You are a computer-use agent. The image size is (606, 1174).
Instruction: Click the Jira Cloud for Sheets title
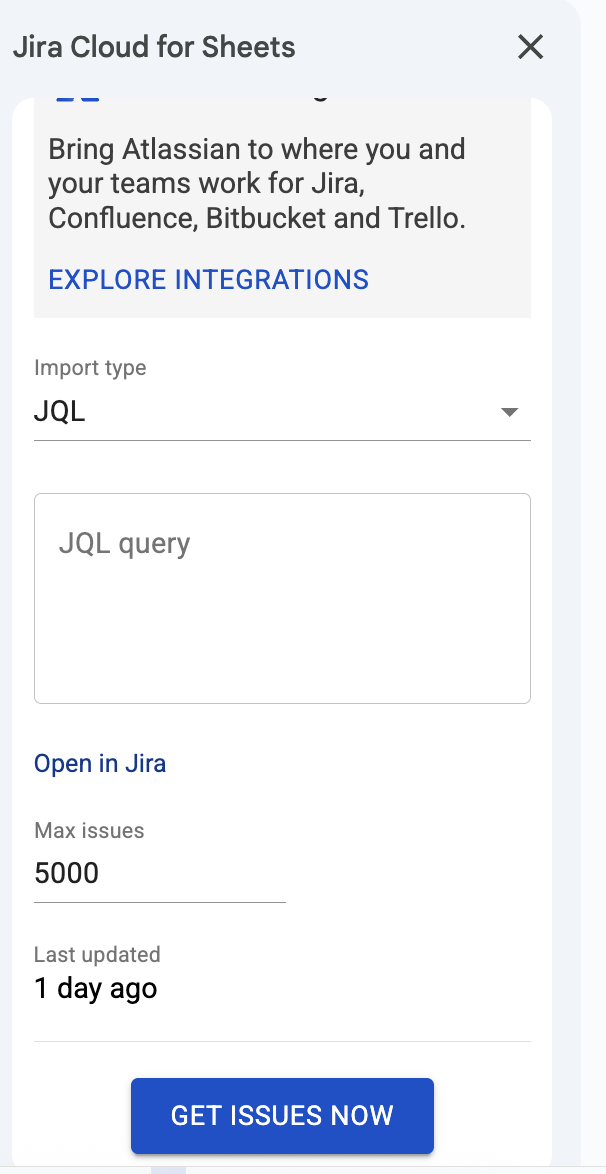coord(154,47)
